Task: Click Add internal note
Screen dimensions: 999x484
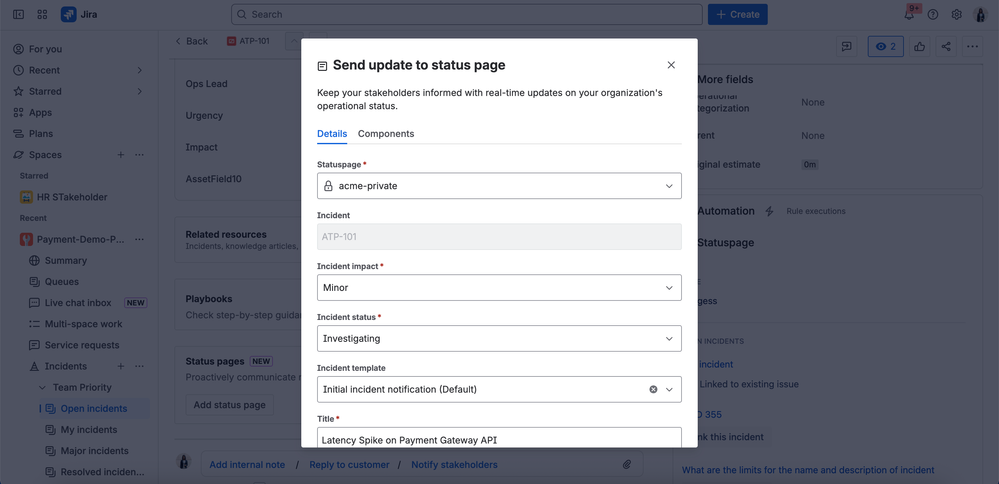Action: [x=247, y=465]
